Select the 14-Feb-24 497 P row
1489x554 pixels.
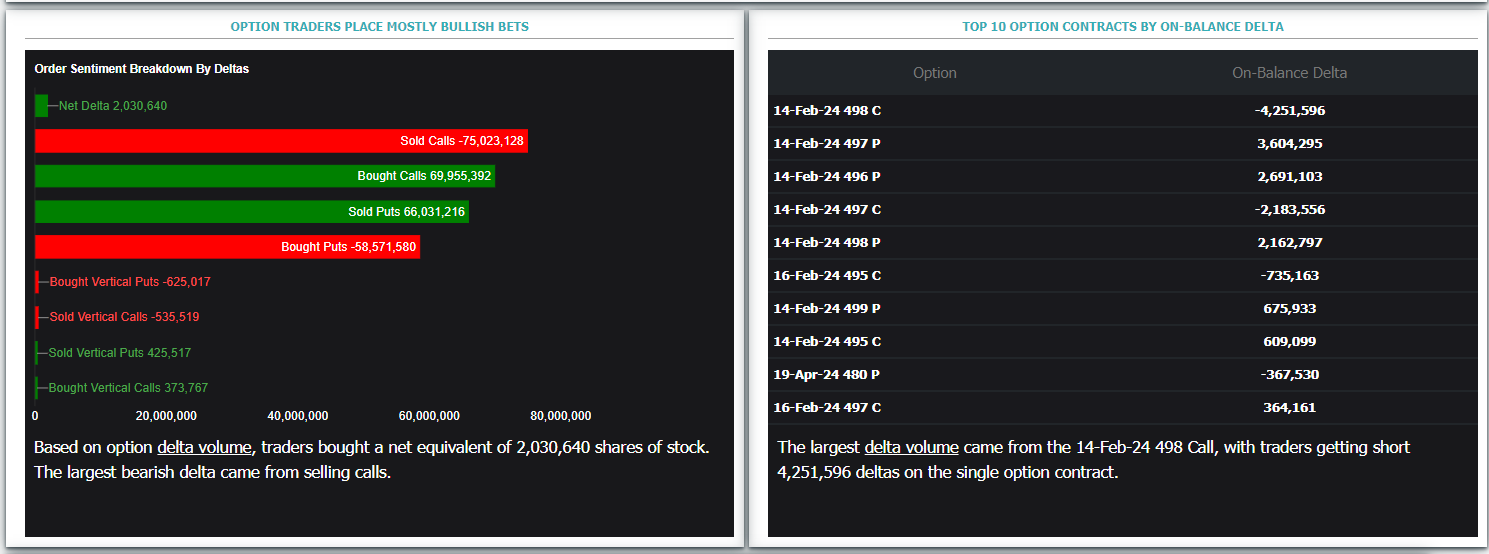[1123, 144]
